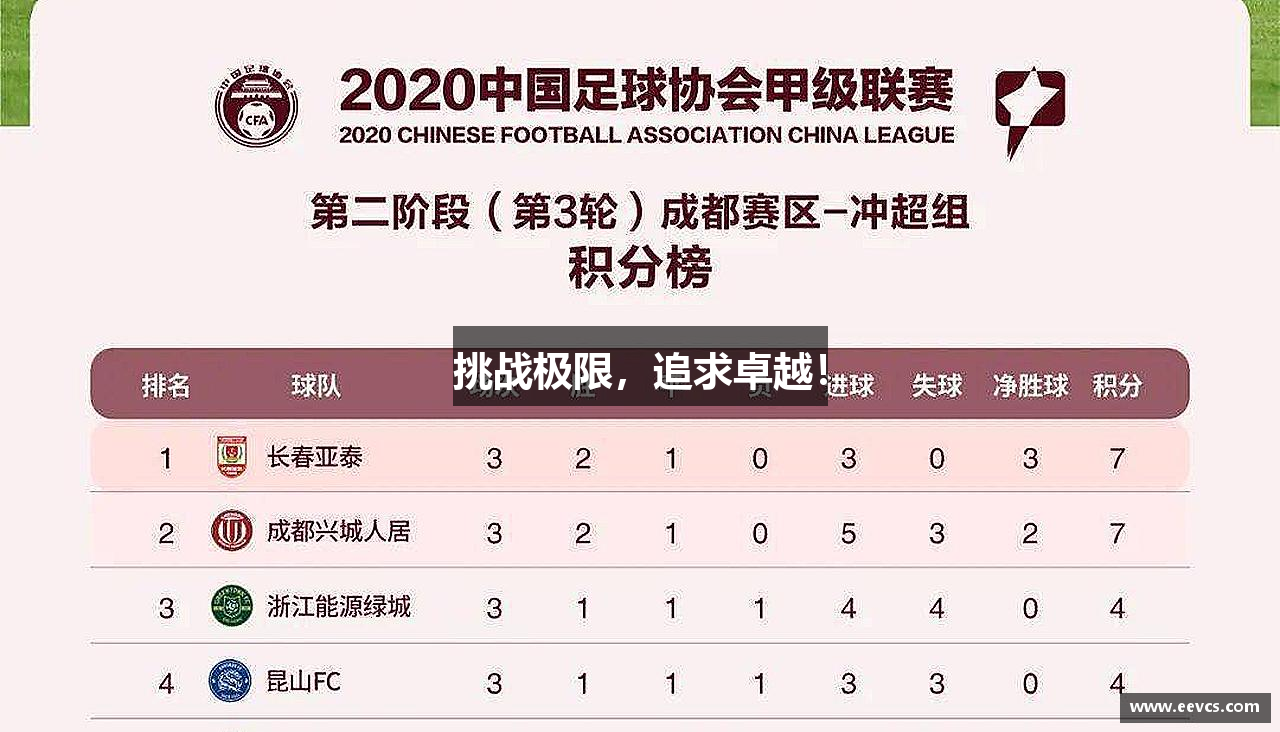Select the 排名 column header

tap(166, 386)
